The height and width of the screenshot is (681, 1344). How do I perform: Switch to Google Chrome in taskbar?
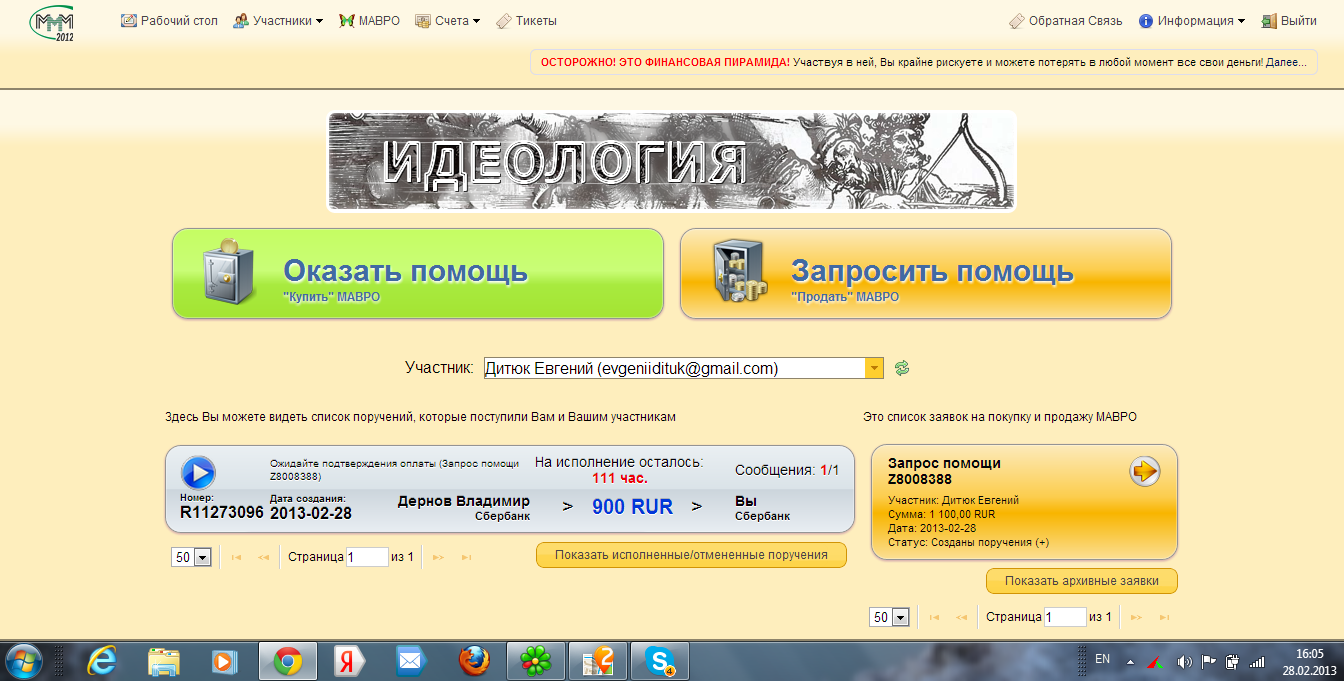point(288,661)
